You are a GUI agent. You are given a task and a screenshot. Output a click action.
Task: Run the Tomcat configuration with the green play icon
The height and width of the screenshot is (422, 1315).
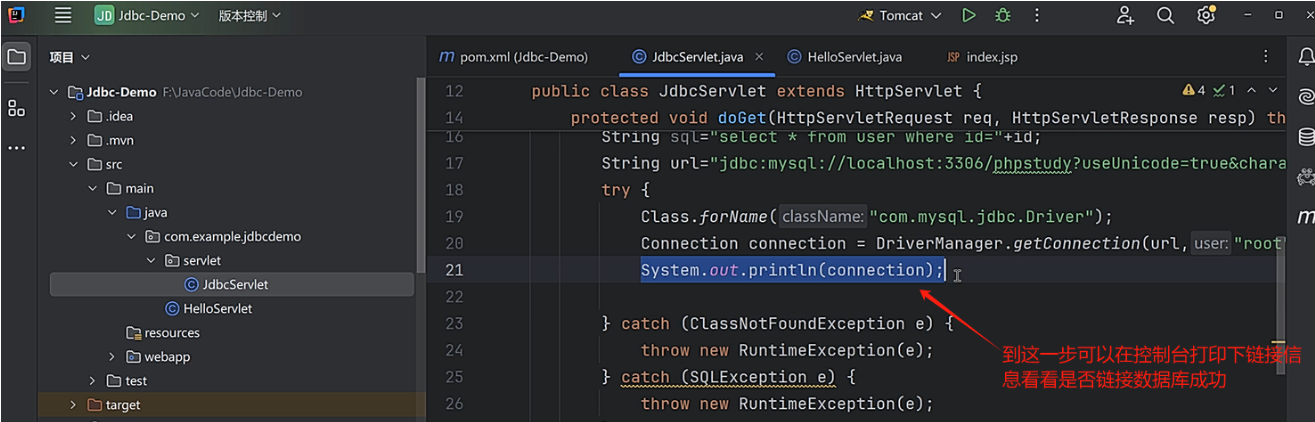[x=968, y=16]
